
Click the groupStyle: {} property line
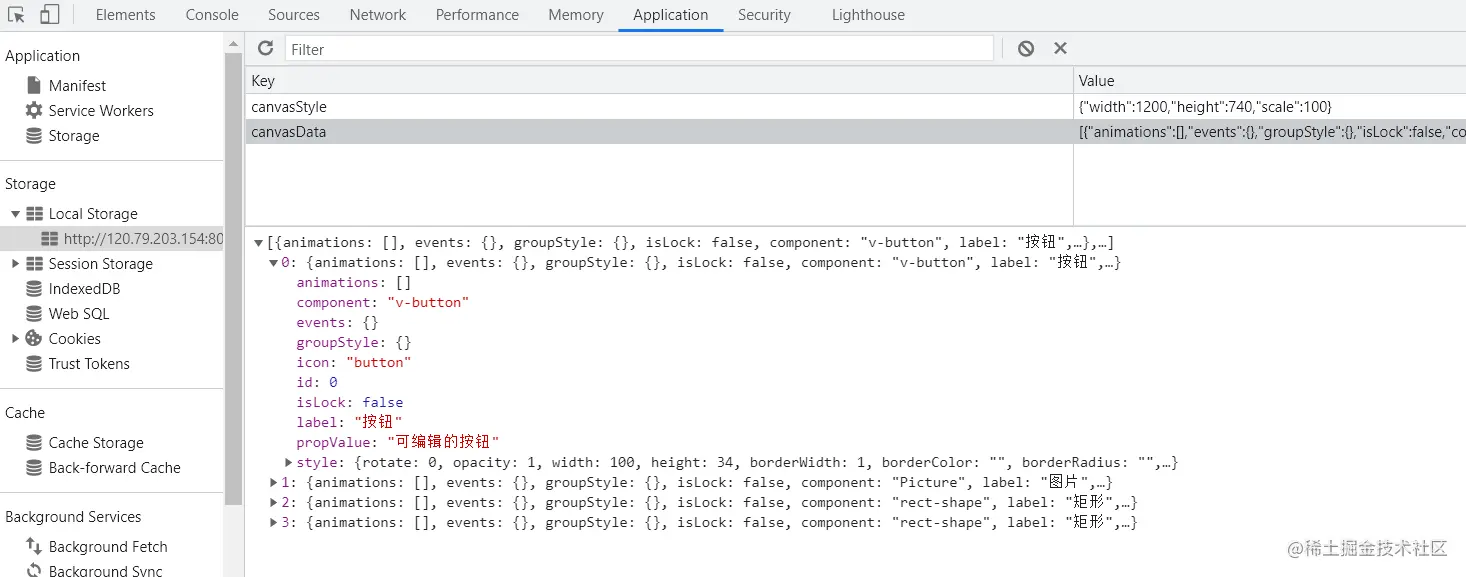tap(353, 342)
